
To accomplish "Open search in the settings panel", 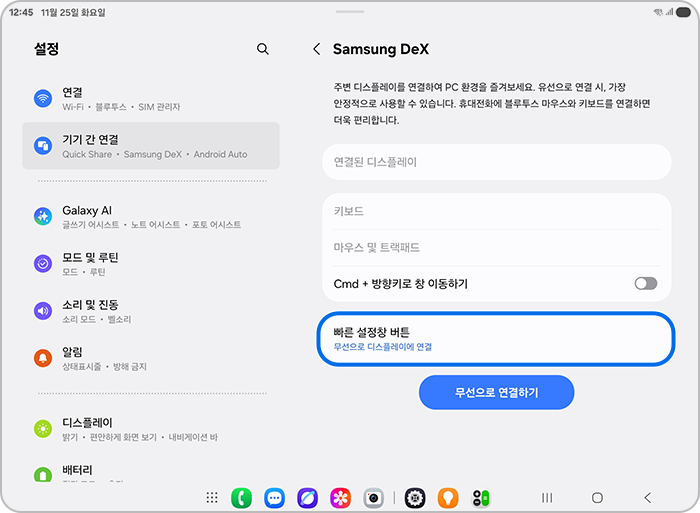I will (262, 49).
